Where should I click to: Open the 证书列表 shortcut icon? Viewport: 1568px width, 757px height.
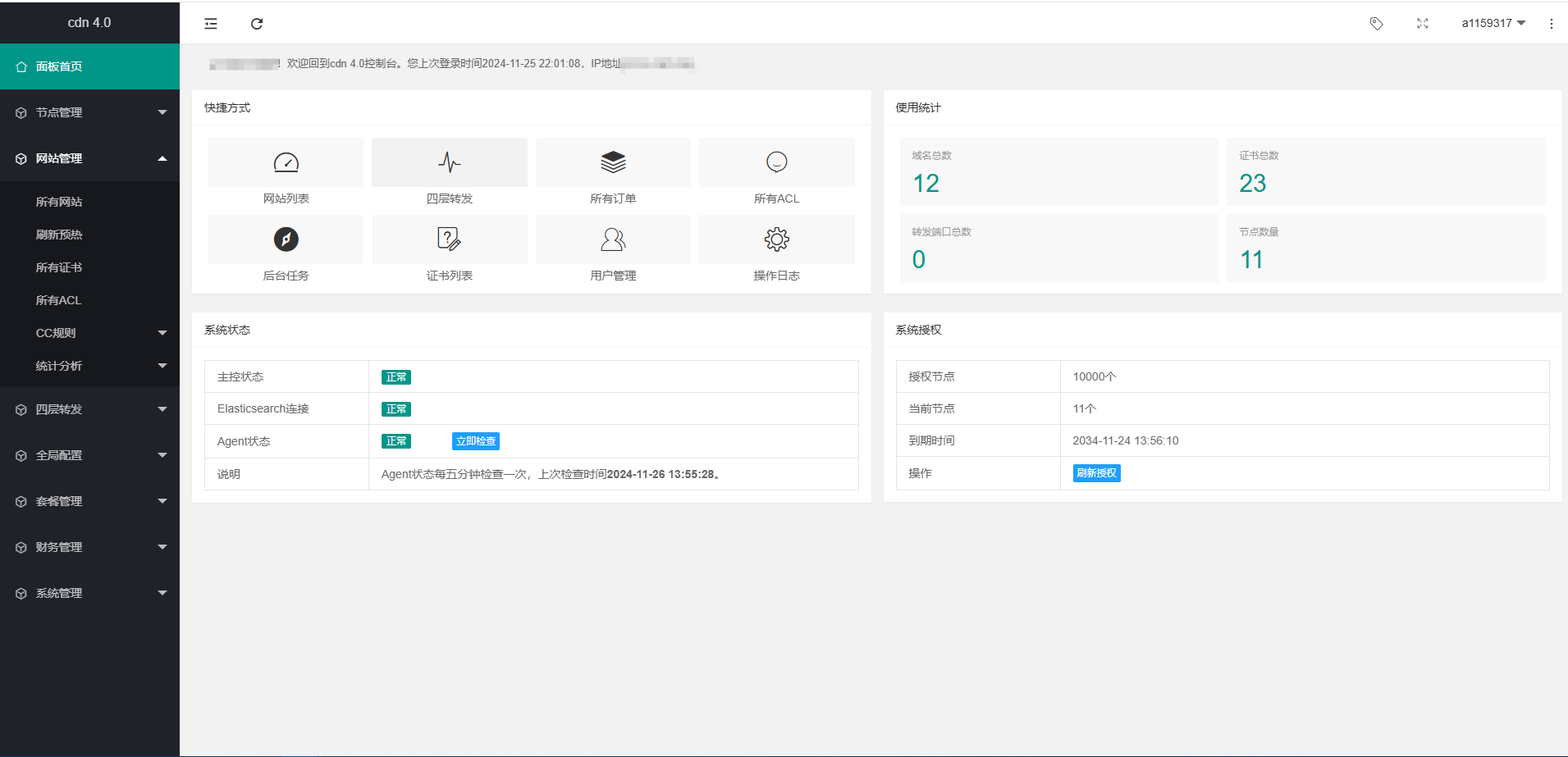(x=449, y=239)
